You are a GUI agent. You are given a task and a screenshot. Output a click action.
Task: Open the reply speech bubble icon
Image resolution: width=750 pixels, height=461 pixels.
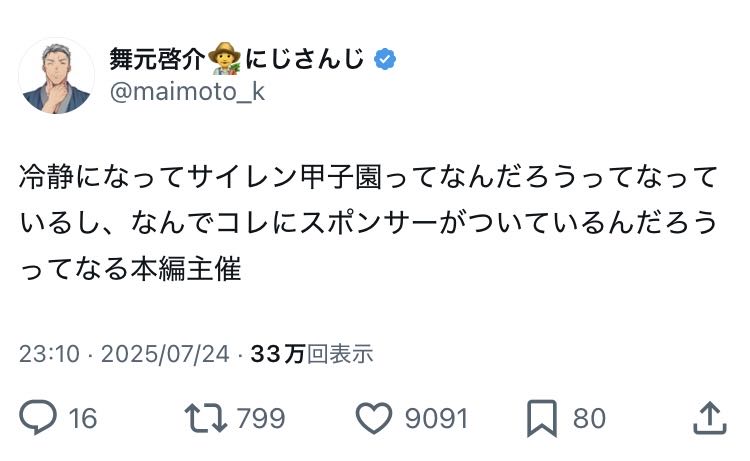(x=38, y=417)
